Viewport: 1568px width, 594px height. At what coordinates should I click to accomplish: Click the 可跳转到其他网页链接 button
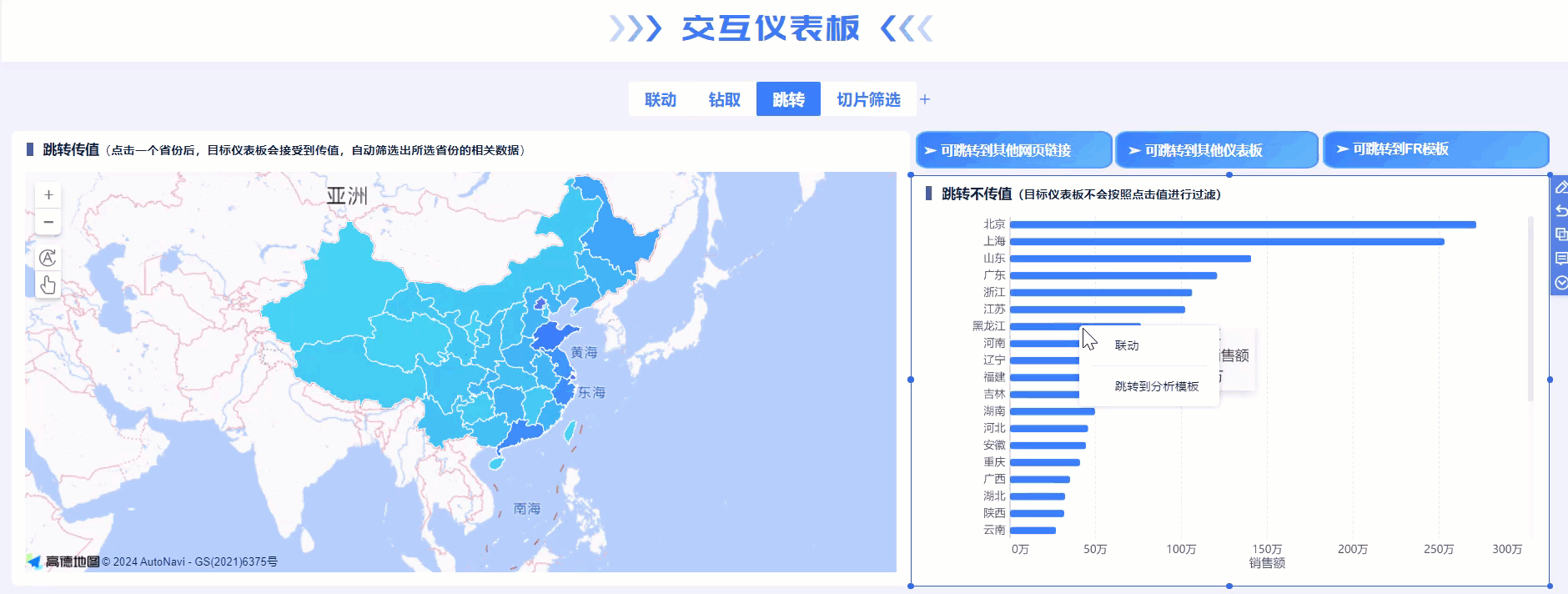[x=1013, y=150]
